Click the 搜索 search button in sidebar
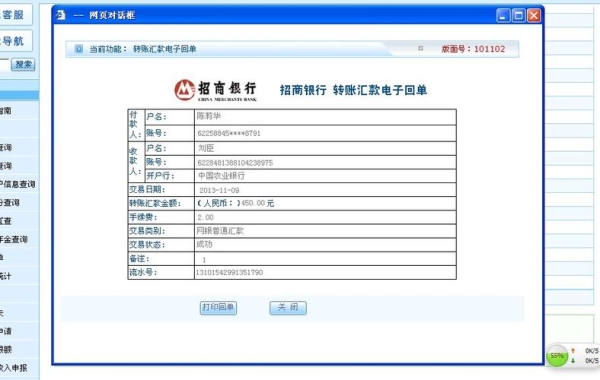This screenshot has width=600, height=380. point(23,64)
